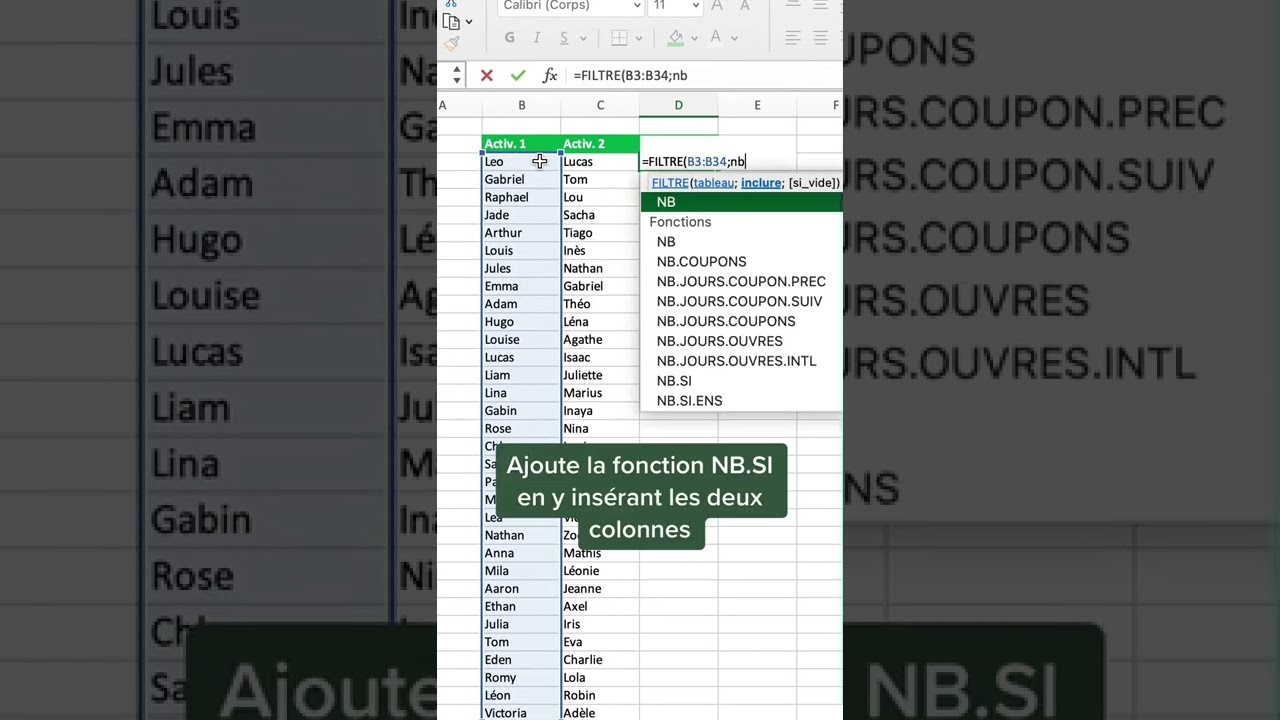Select the cell containing Juliette
1280x720 pixels.
pos(600,375)
